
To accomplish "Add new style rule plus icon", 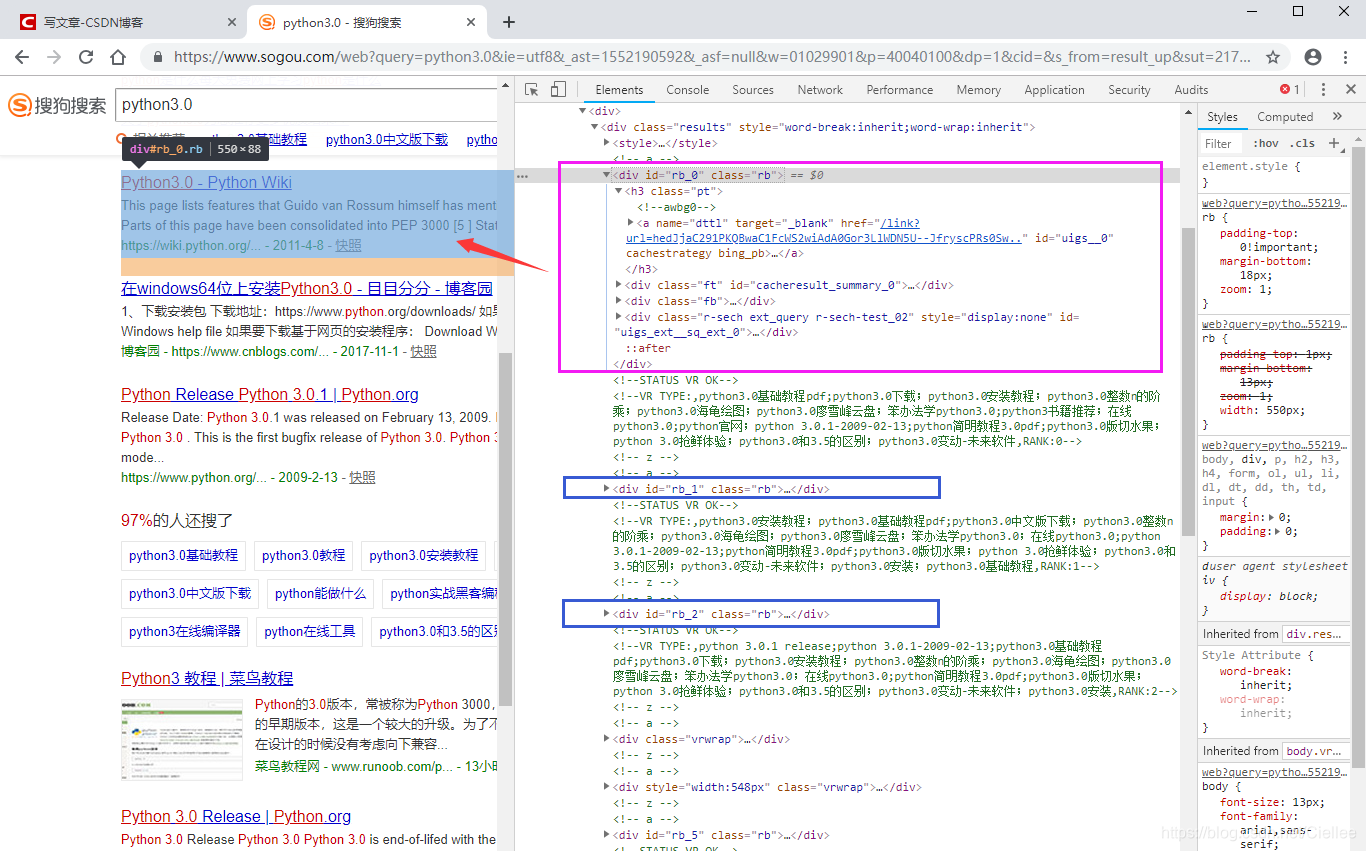I will (x=1334, y=143).
